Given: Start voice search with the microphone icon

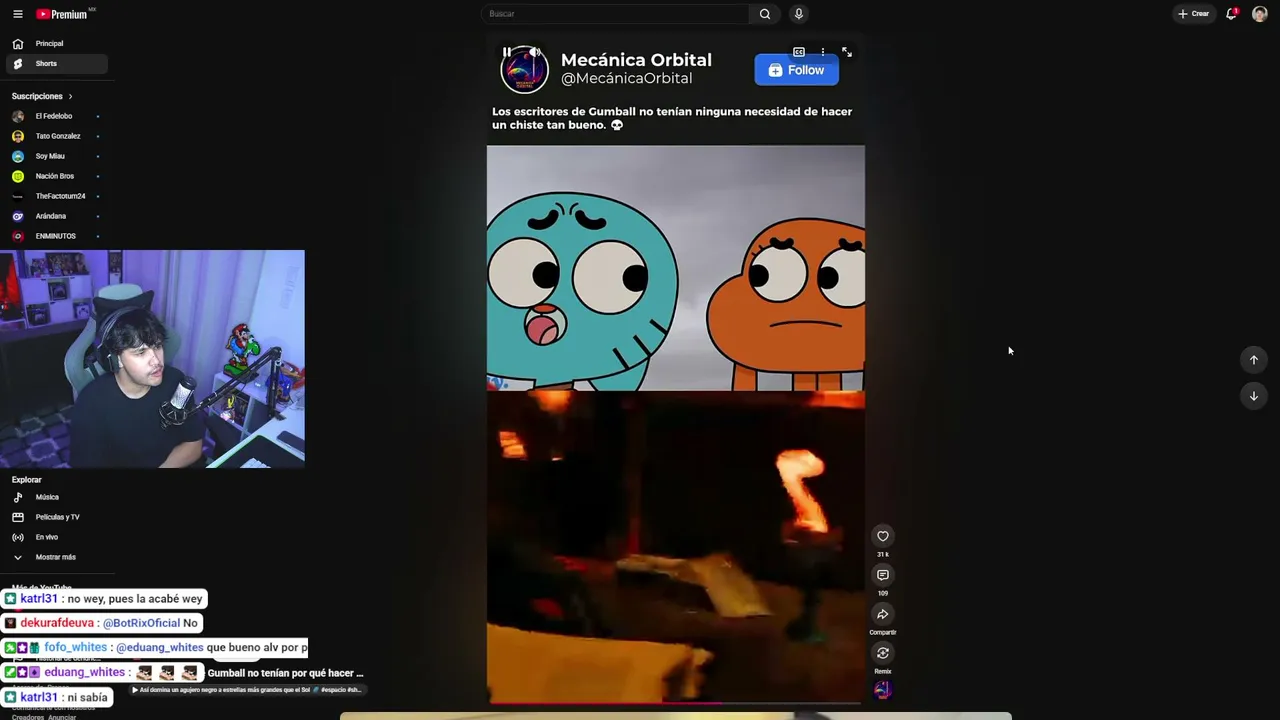Looking at the screenshot, I should [798, 14].
